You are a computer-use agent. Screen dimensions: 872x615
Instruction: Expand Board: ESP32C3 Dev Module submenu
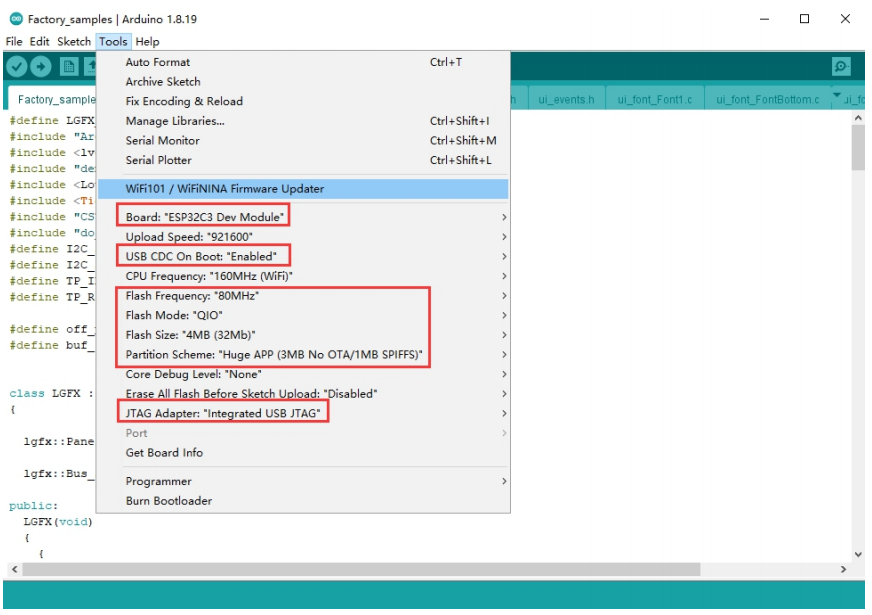303,217
